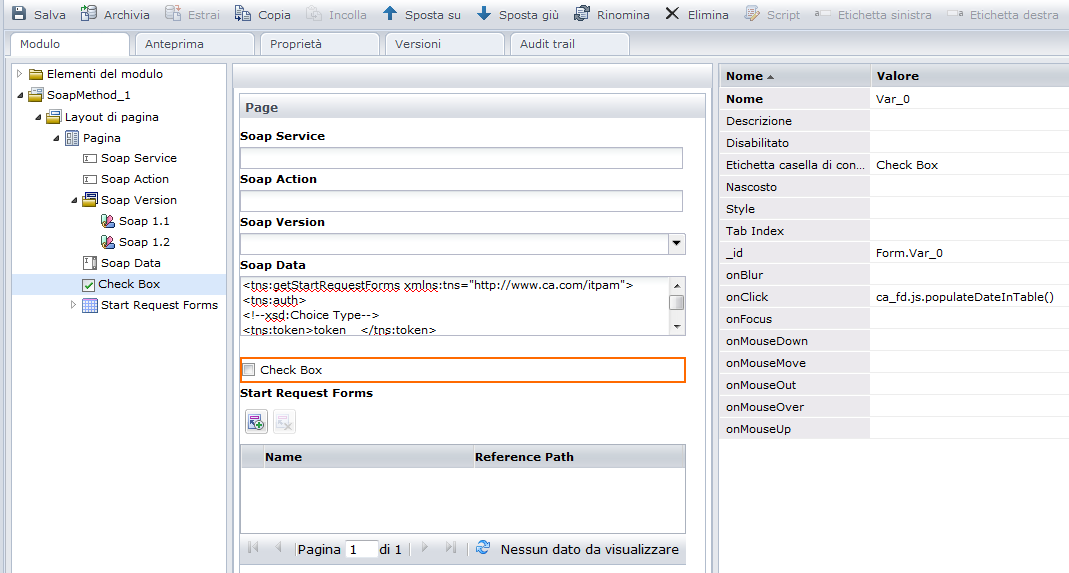Switch to the Anteprima tab

(x=195, y=44)
